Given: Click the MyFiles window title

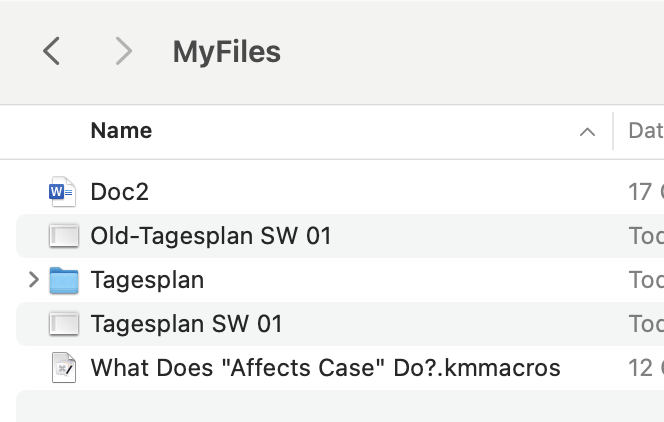Looking at the screenshot, I should click(x=227, y=52).
